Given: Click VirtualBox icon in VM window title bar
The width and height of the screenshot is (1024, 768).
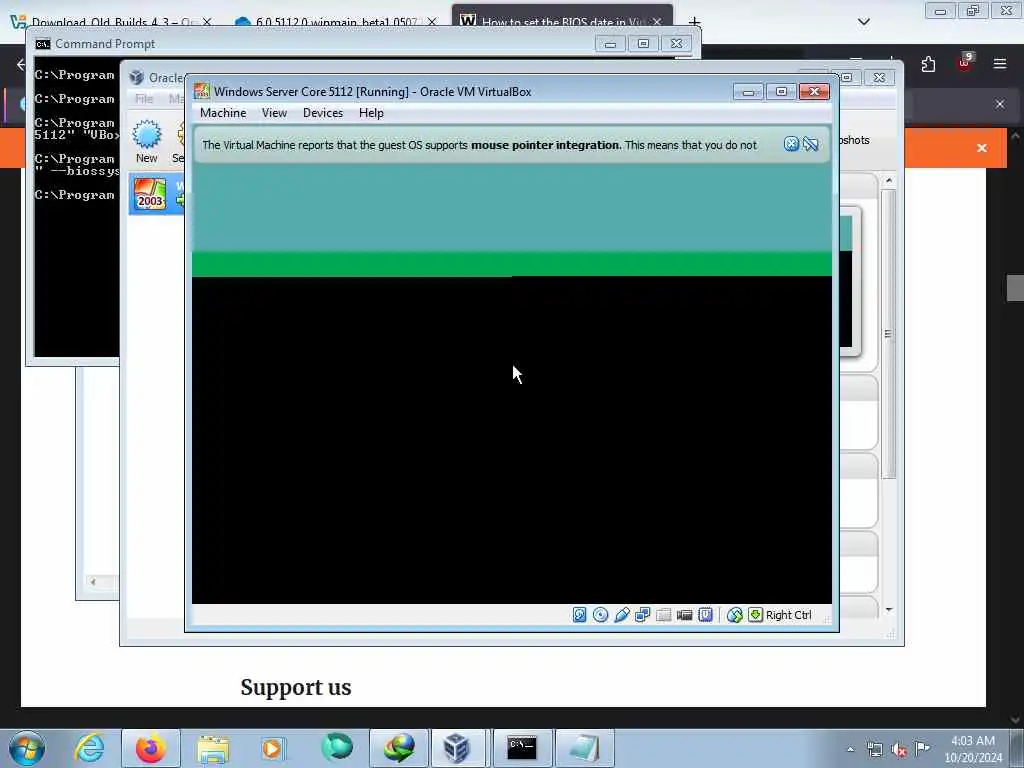Looking at the screenshot, I should click(202, 91).
